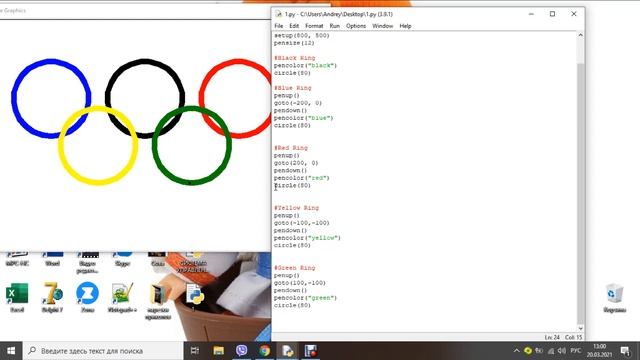Click the scroll-down arrow in the IDLE editor
The width and height of the screenshot is (640, 360).
coord(580,329)
